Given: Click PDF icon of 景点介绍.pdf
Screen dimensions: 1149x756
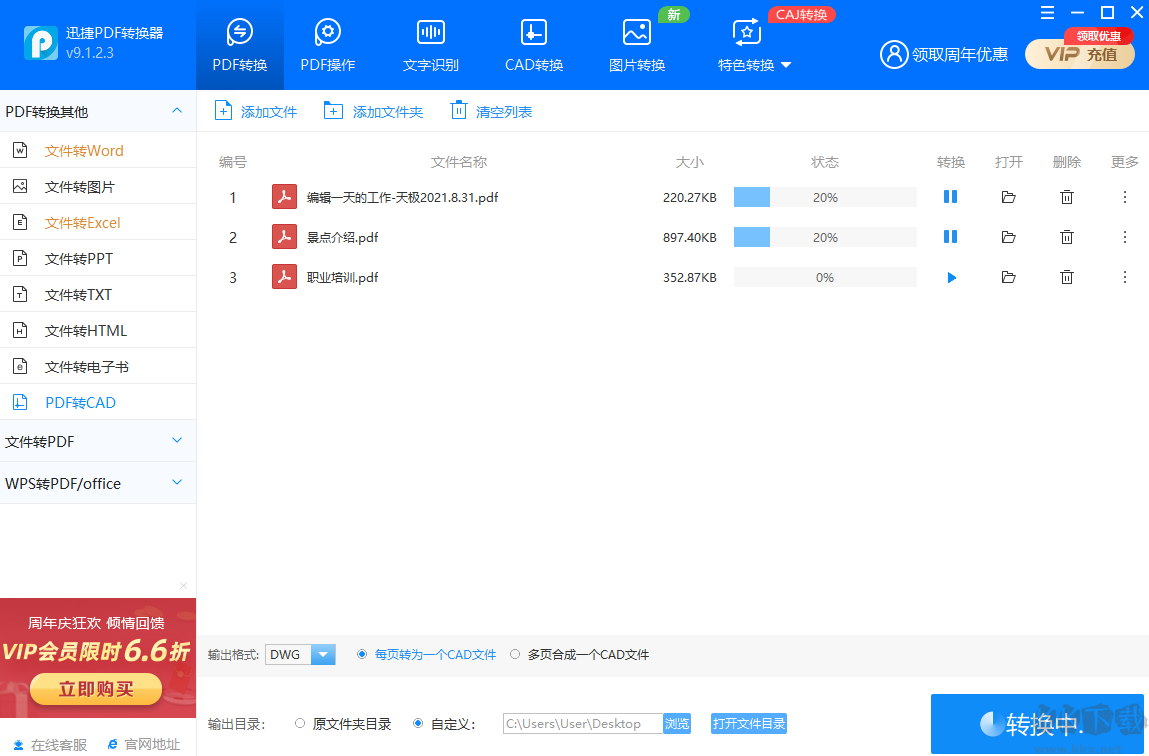Looking at the screenshot, I should (284, 237).
